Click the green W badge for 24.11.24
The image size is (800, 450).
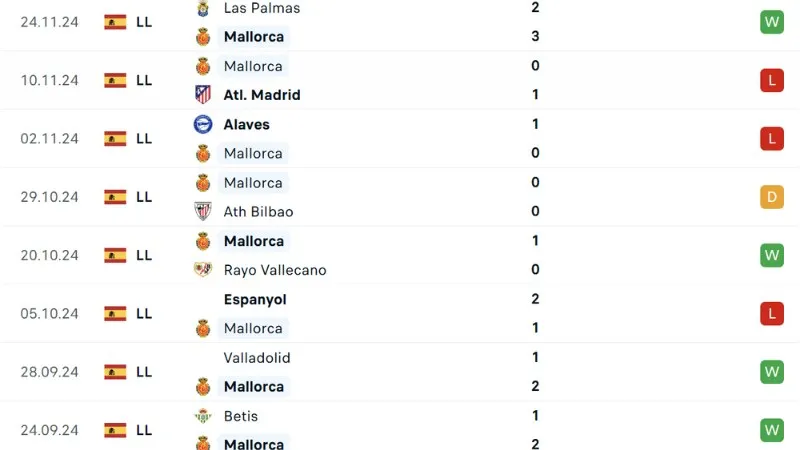771,22
